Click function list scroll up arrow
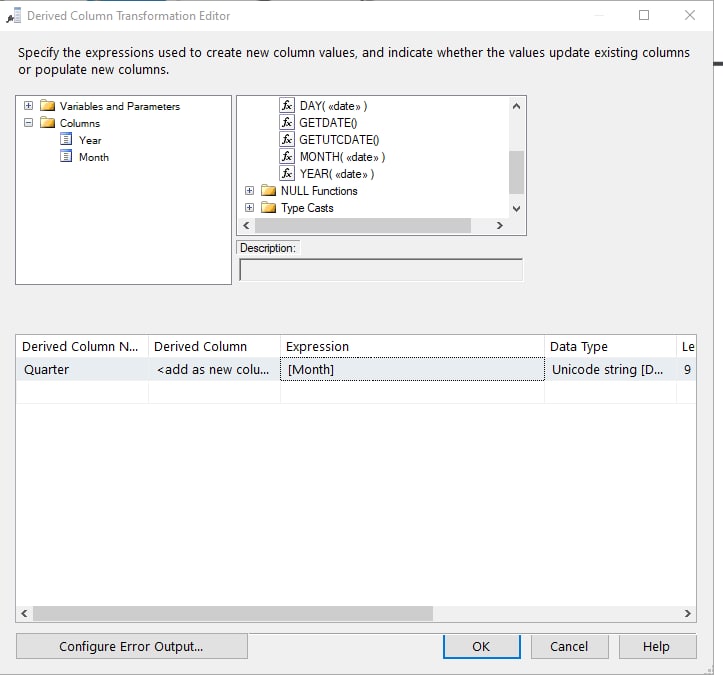This screenshot has height=681, width=723. click(516, 106)
